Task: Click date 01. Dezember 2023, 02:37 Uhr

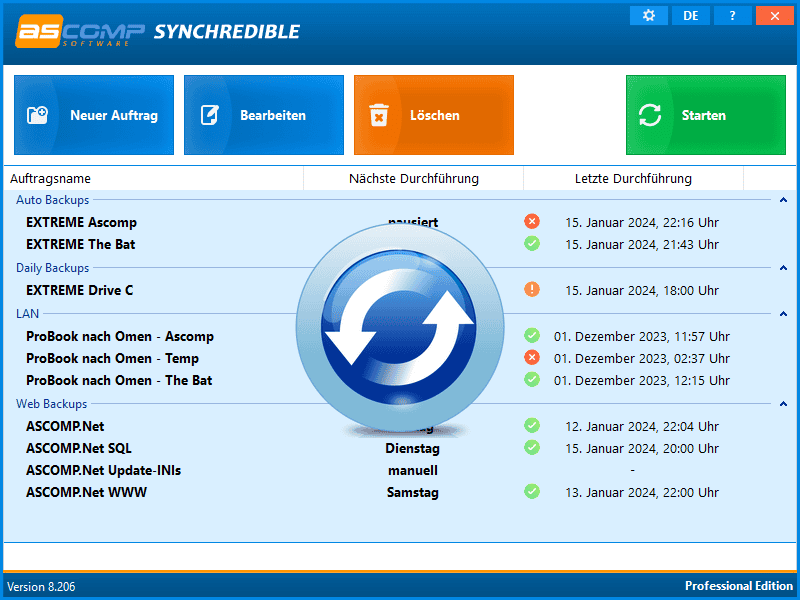Action: pyautogui.click(x=642, y=359)
